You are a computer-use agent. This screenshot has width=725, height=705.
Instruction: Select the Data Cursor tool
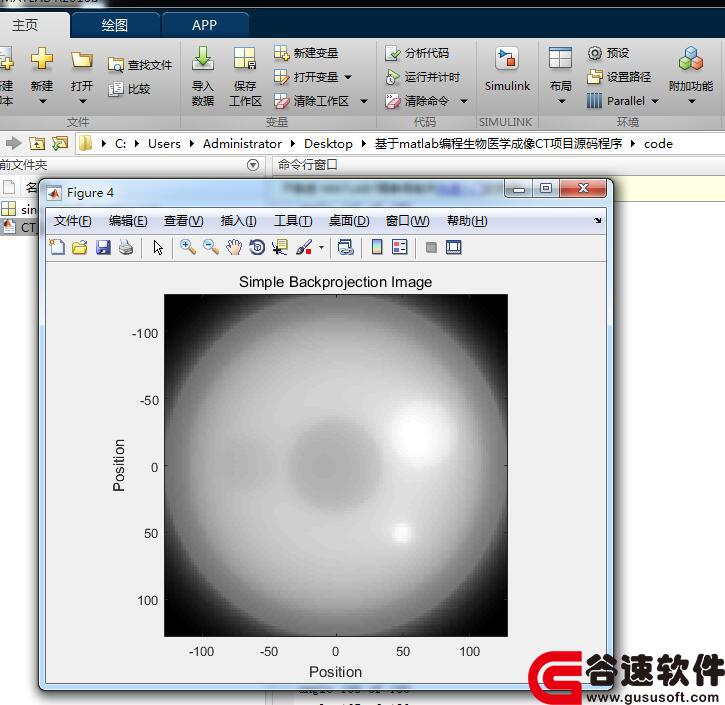280,247
